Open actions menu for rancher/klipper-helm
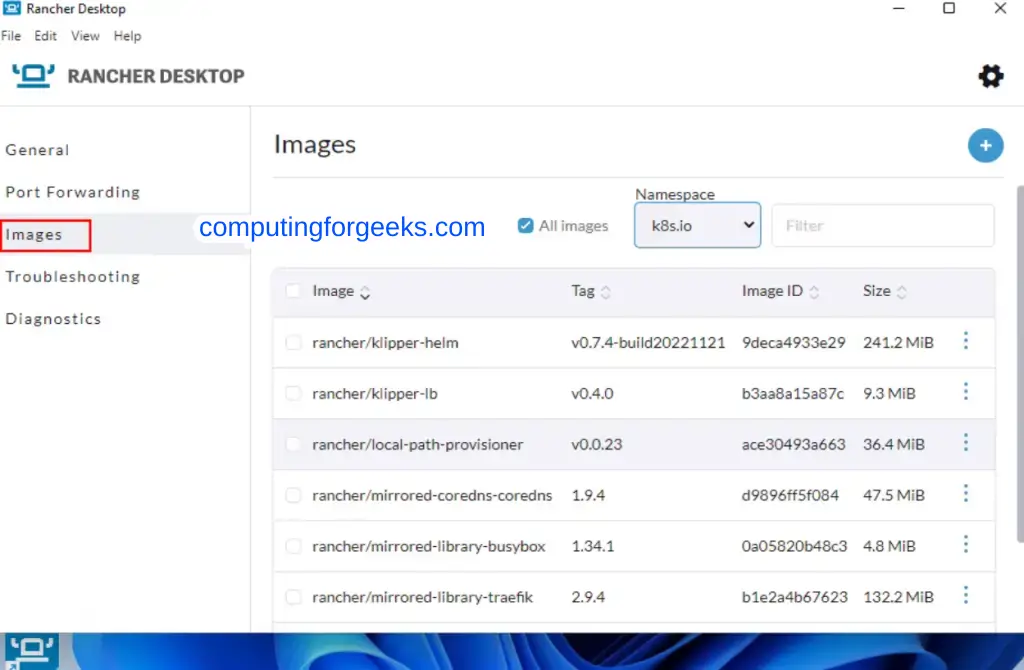 click(x=965, y=341)
